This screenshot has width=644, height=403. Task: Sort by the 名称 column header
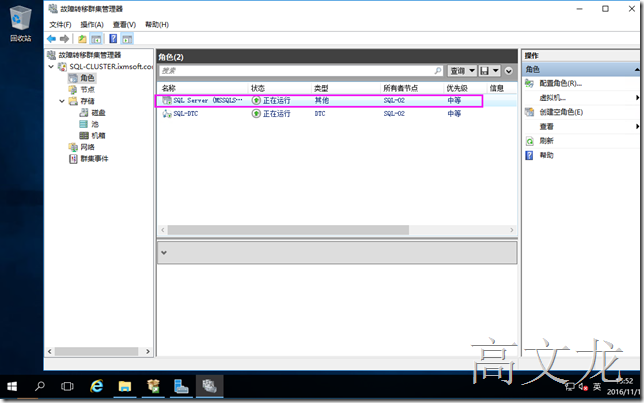(x=169, y=88)
